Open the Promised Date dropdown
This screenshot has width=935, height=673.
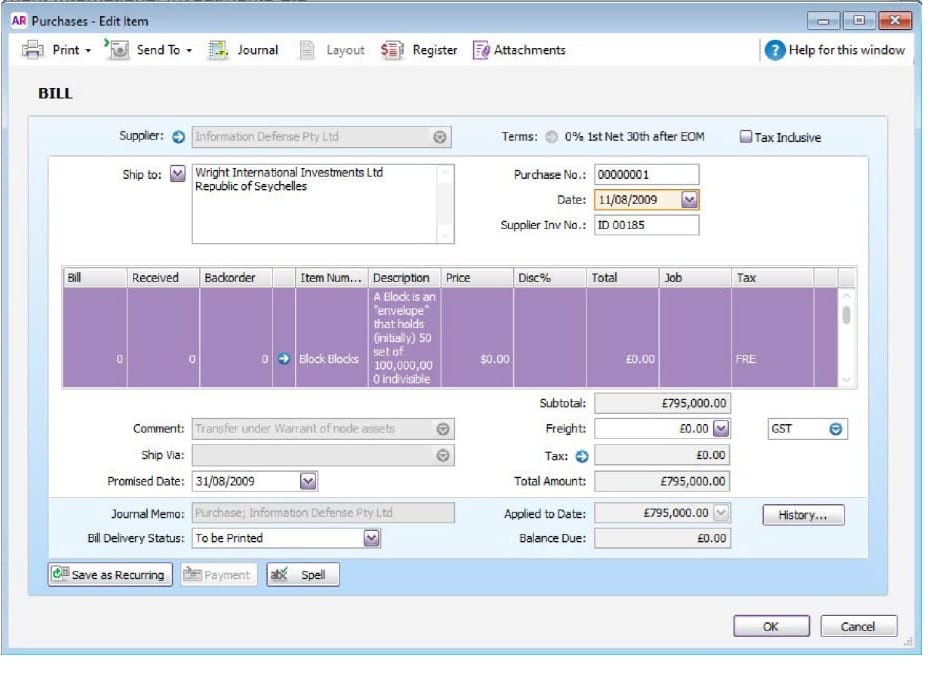[308, 481]
